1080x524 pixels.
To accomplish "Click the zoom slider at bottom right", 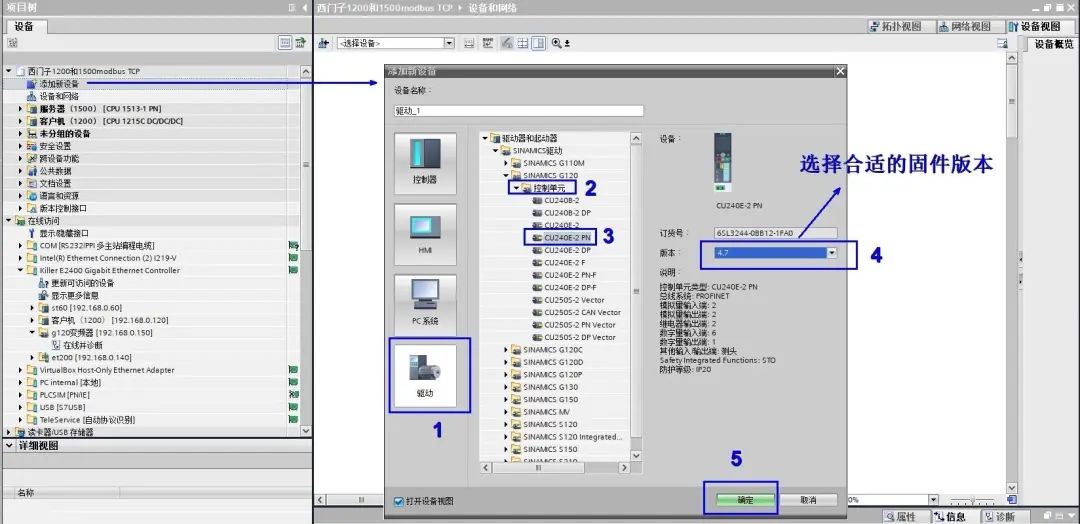I will [x=971, y=500].
